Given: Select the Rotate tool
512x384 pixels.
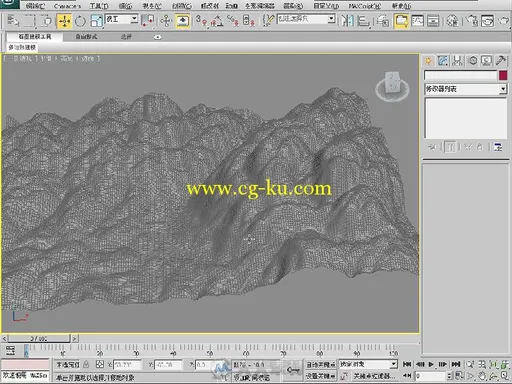Looking at the screenshot, I should coord(80,21).
